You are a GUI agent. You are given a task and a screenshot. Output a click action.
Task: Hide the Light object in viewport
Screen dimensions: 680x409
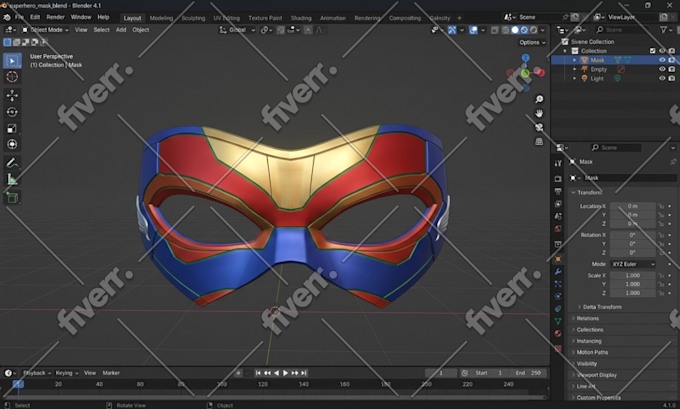(662, 78)
